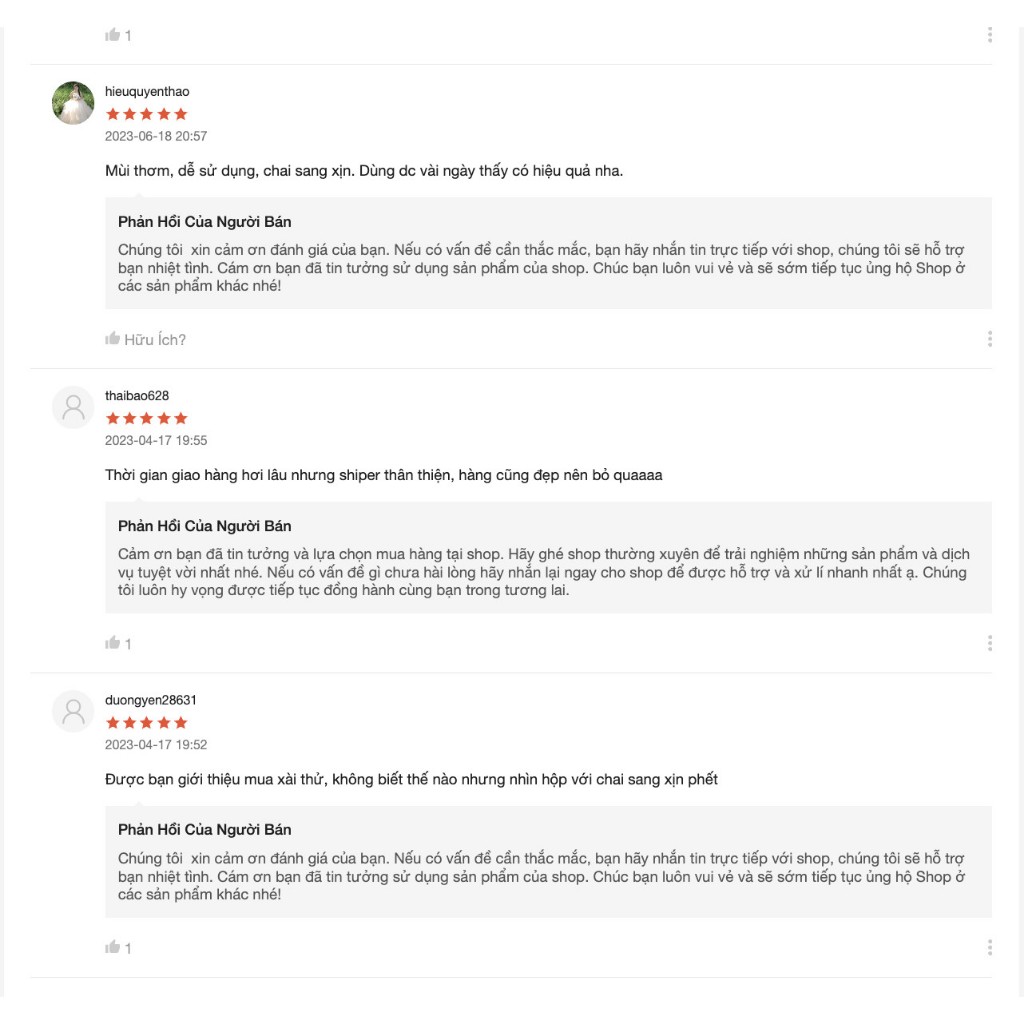Viewport: 1024px width, 1024px height.
Task: Open more options for topmost review
Action: click(x=990, y=35)
